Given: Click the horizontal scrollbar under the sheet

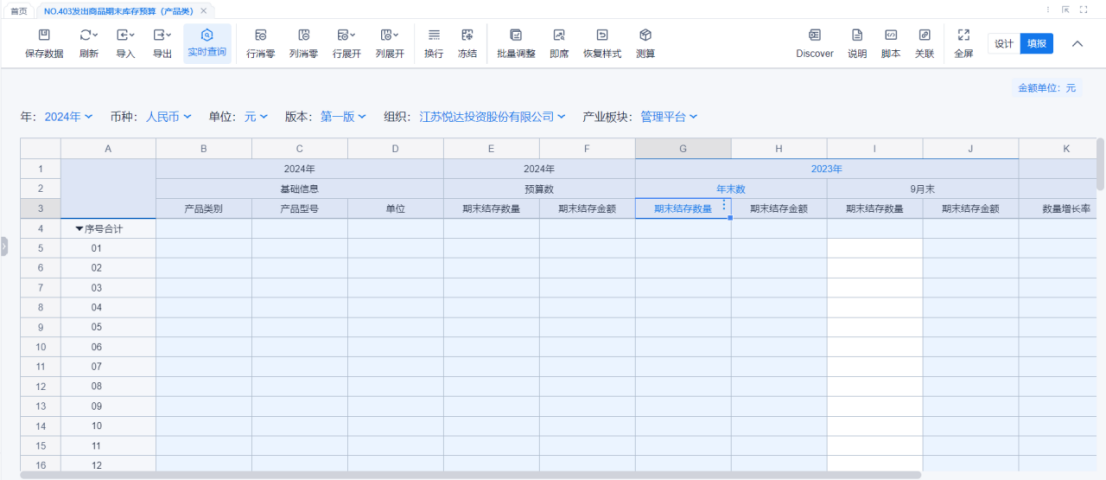Looking at the screenshot, I should click(x=470, y=475).
